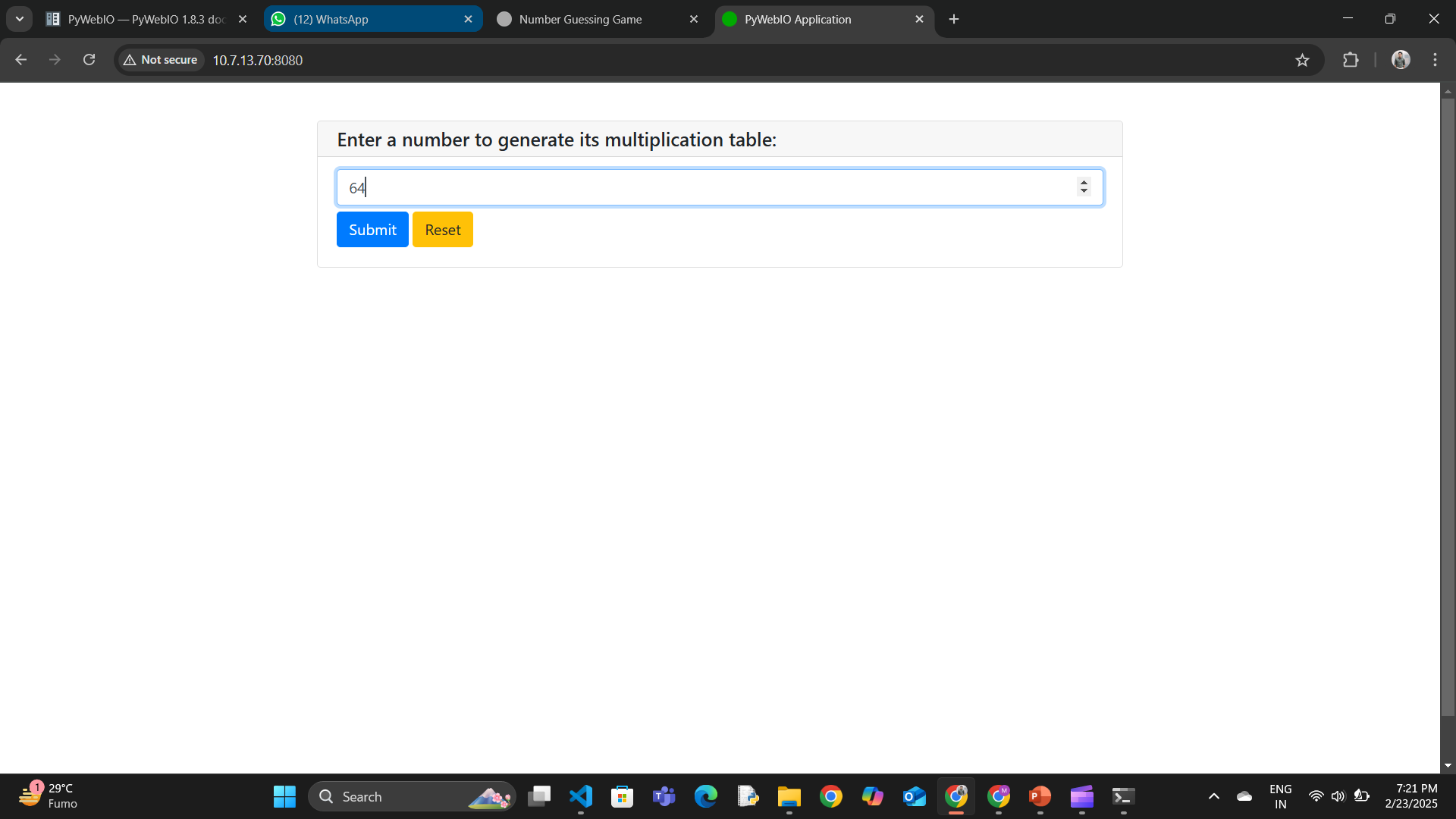The image size is (1456, 819).
Task: Open Microsoft Teams from the taskbar
Action: tap(664, 796)
